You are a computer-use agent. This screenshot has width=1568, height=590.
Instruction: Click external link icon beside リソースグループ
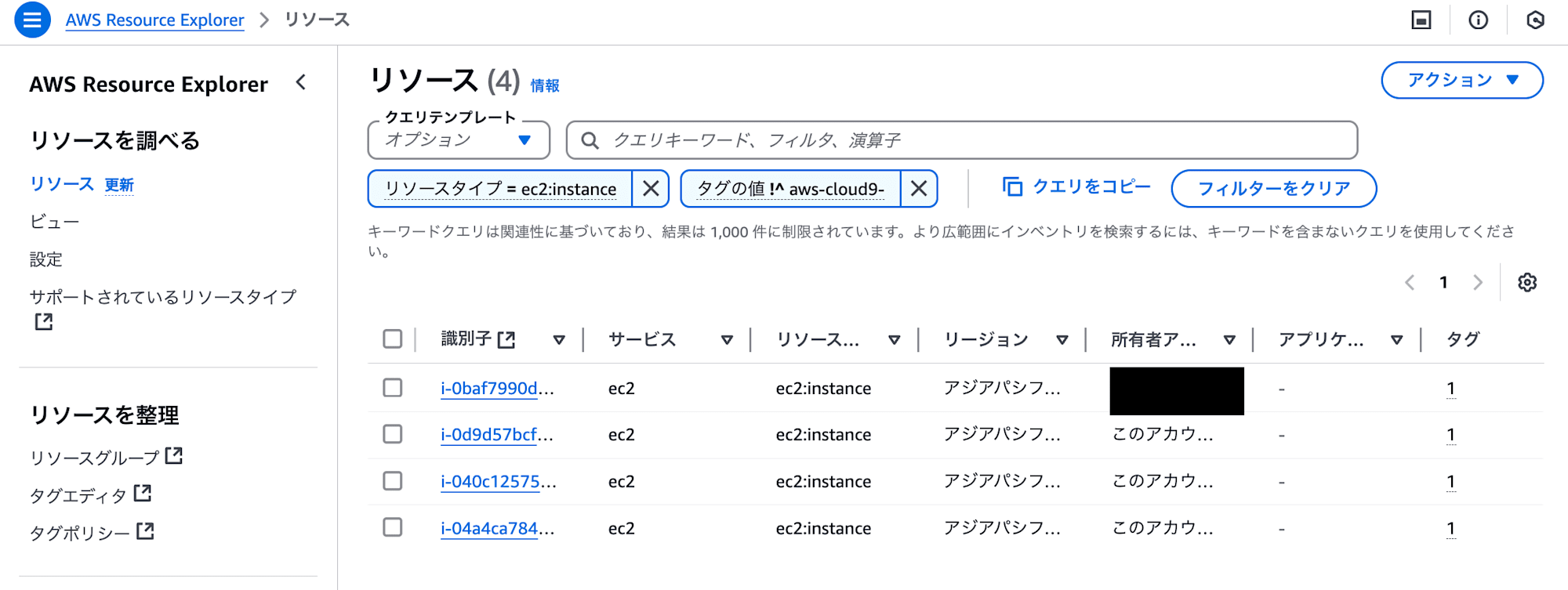click(x=173, y=455)
